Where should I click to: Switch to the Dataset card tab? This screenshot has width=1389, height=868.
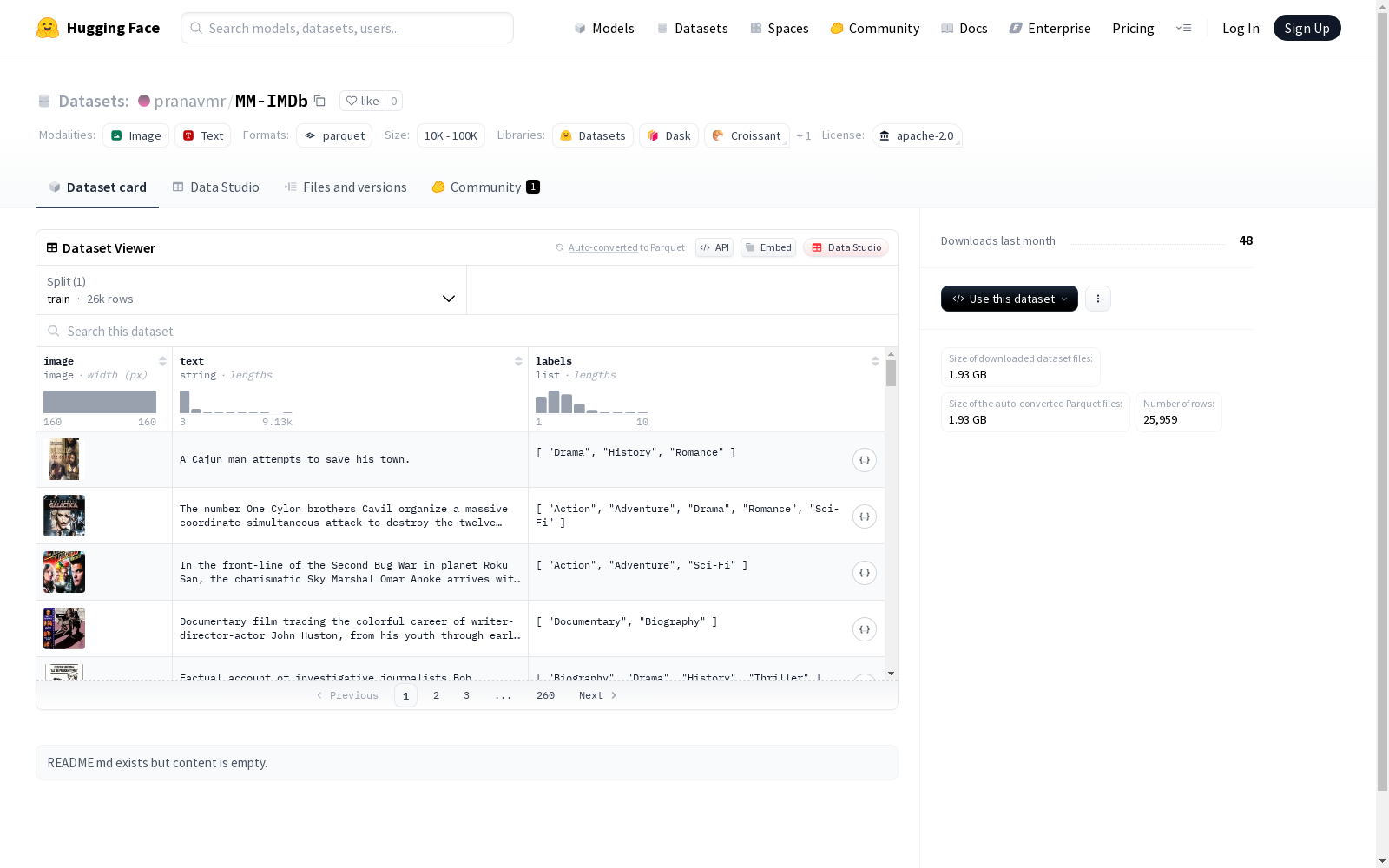tap(97, 187)
